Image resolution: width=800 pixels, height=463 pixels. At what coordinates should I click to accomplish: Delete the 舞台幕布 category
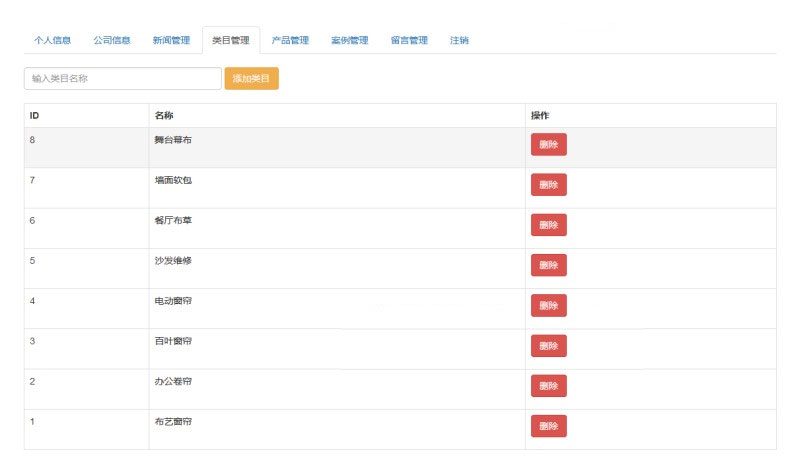548,145
